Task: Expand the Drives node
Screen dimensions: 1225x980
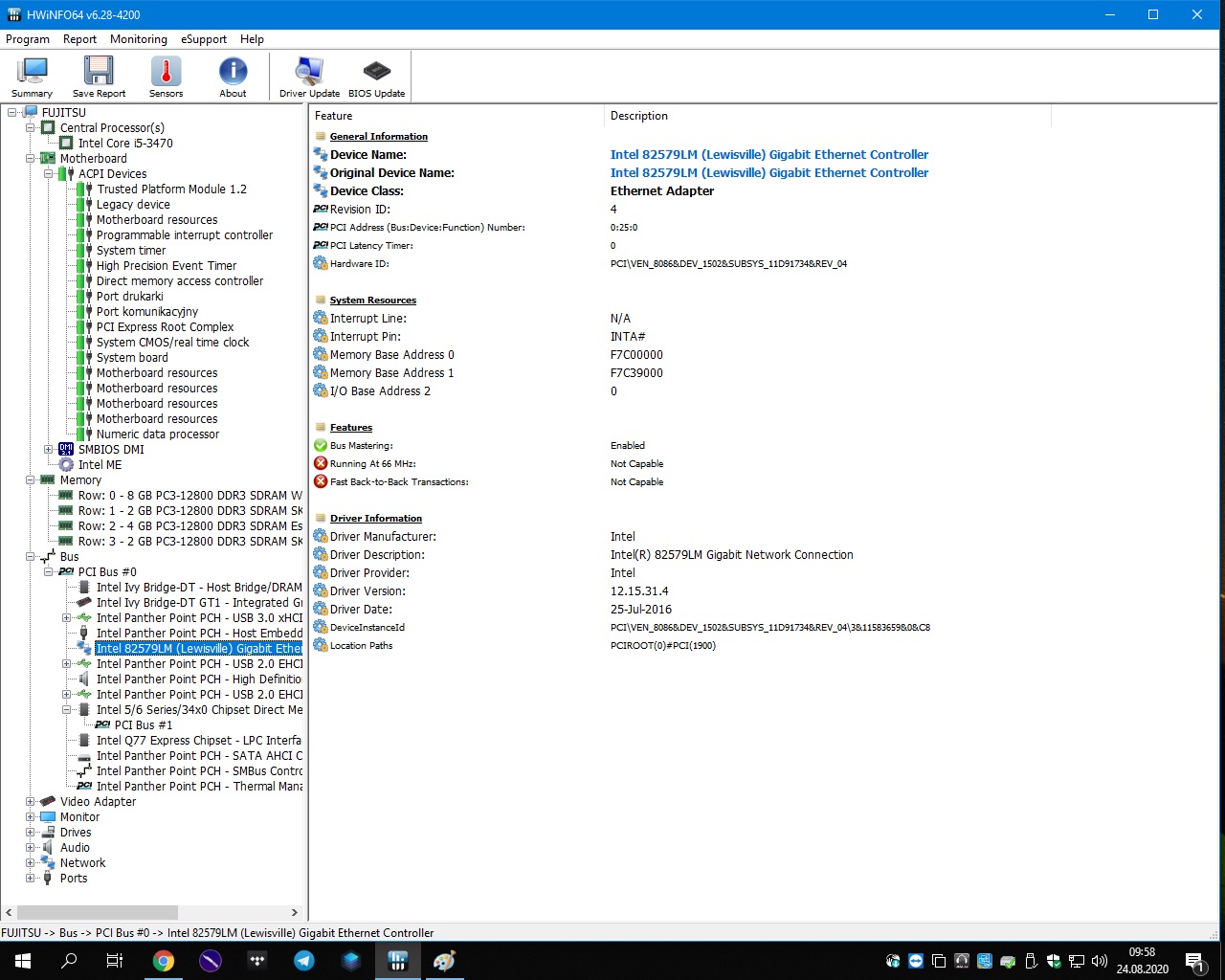Action: [31, 833]
